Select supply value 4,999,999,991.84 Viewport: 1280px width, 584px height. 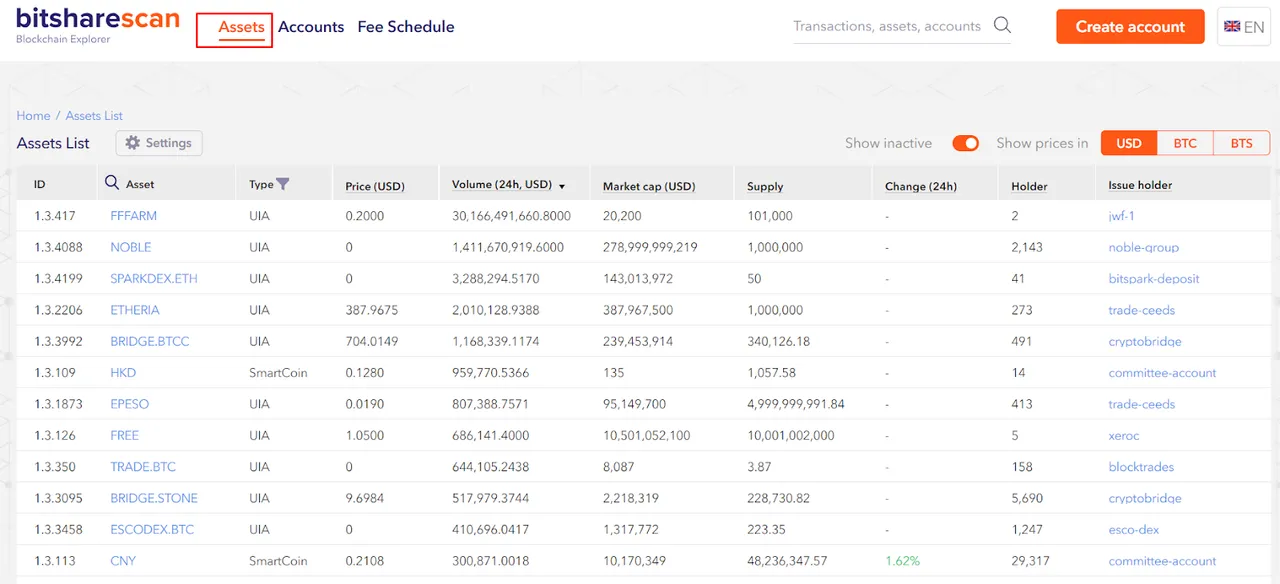click(x=796, y=404)
